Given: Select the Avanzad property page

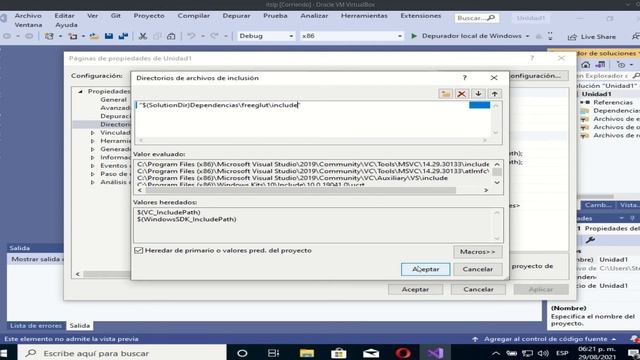Looking at the screenshot, I should (x=115, y=108).
